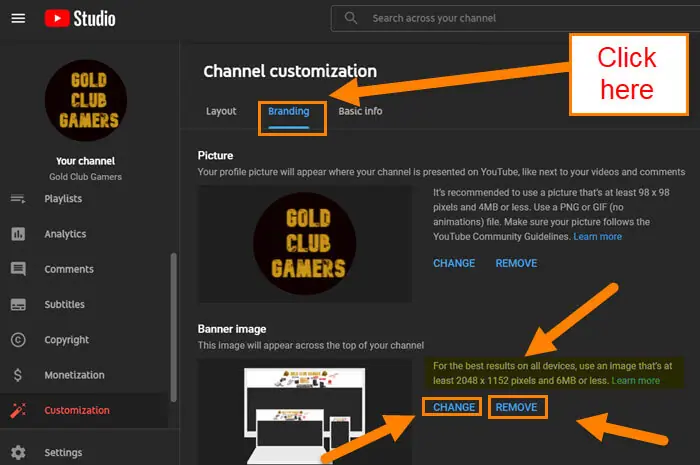Click the Gold Club Gamers channel name text

coord(85,177)
